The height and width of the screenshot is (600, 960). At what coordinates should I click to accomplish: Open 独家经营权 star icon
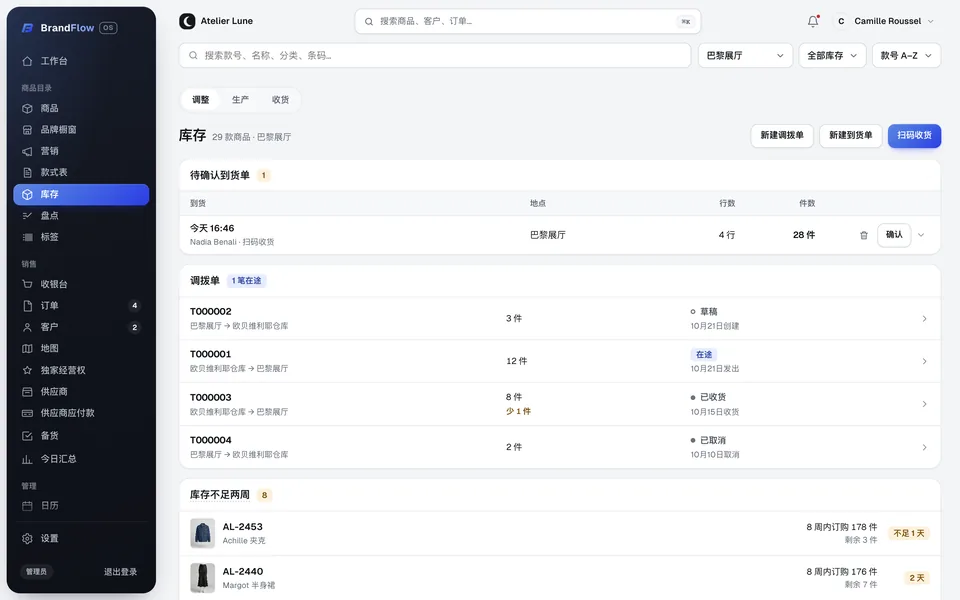pos(27,370)
